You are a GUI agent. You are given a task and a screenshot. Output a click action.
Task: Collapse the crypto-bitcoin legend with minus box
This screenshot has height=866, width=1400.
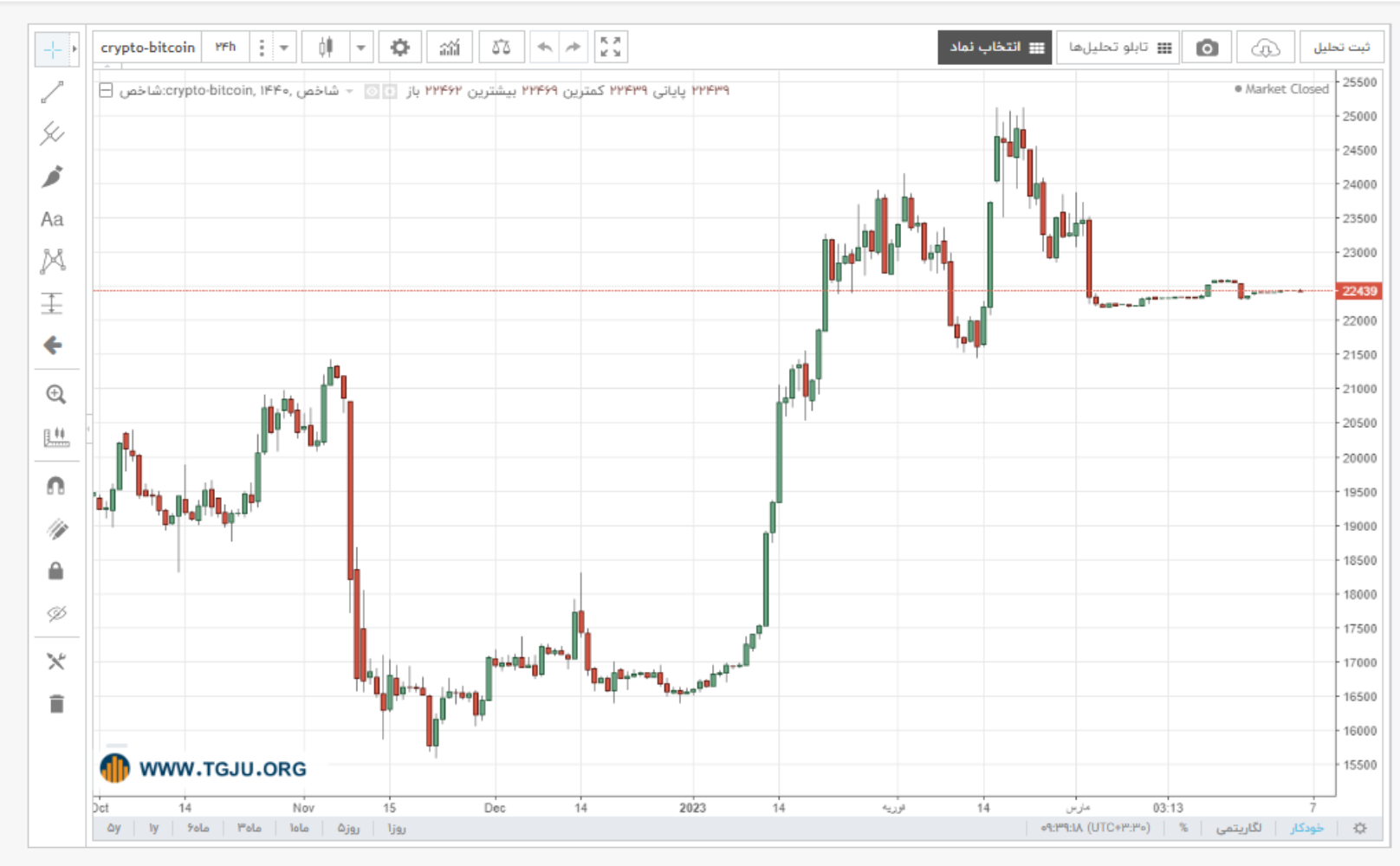pos(106,90)
